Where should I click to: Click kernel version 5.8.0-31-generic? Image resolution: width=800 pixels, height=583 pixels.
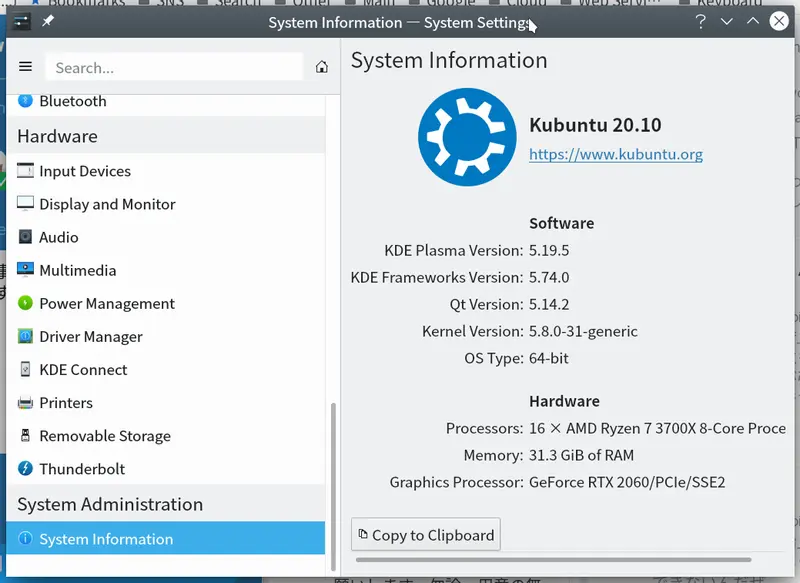tap(583, 332)
